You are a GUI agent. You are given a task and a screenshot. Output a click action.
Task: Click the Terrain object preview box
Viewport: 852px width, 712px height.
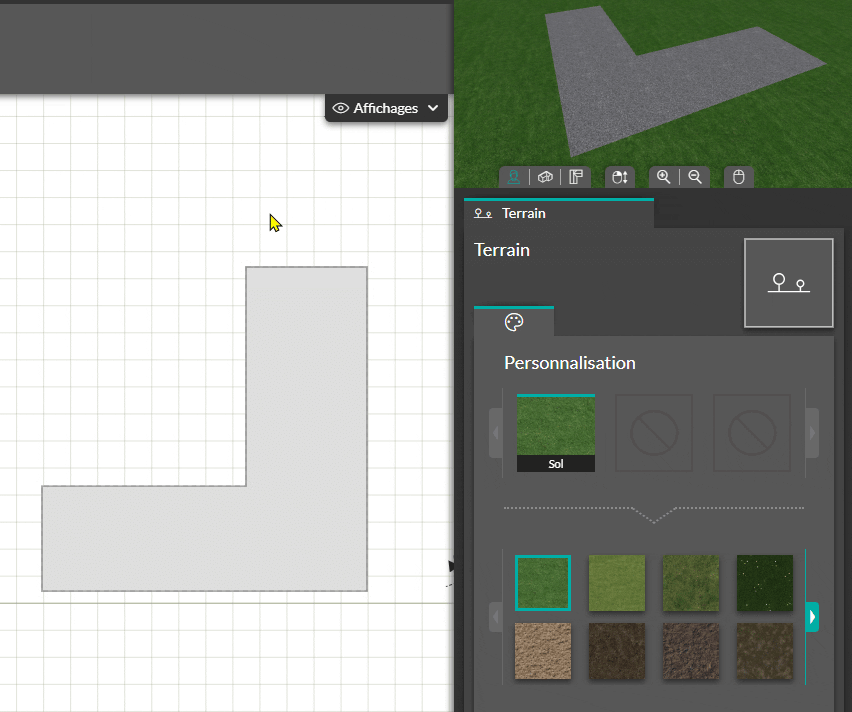point(788,283)
